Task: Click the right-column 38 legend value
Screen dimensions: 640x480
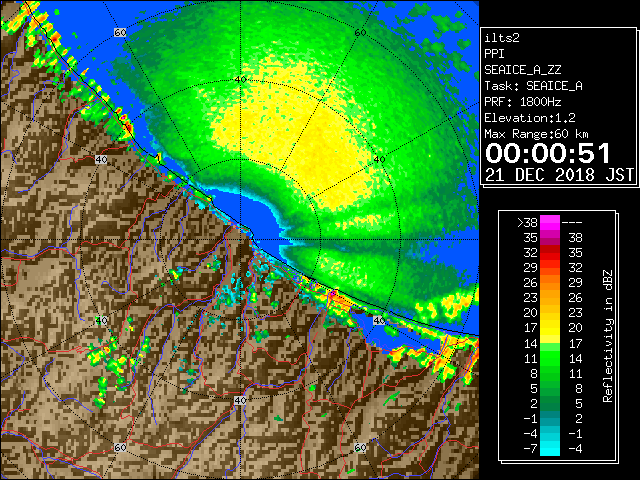Action: click(x=575, y=238)
